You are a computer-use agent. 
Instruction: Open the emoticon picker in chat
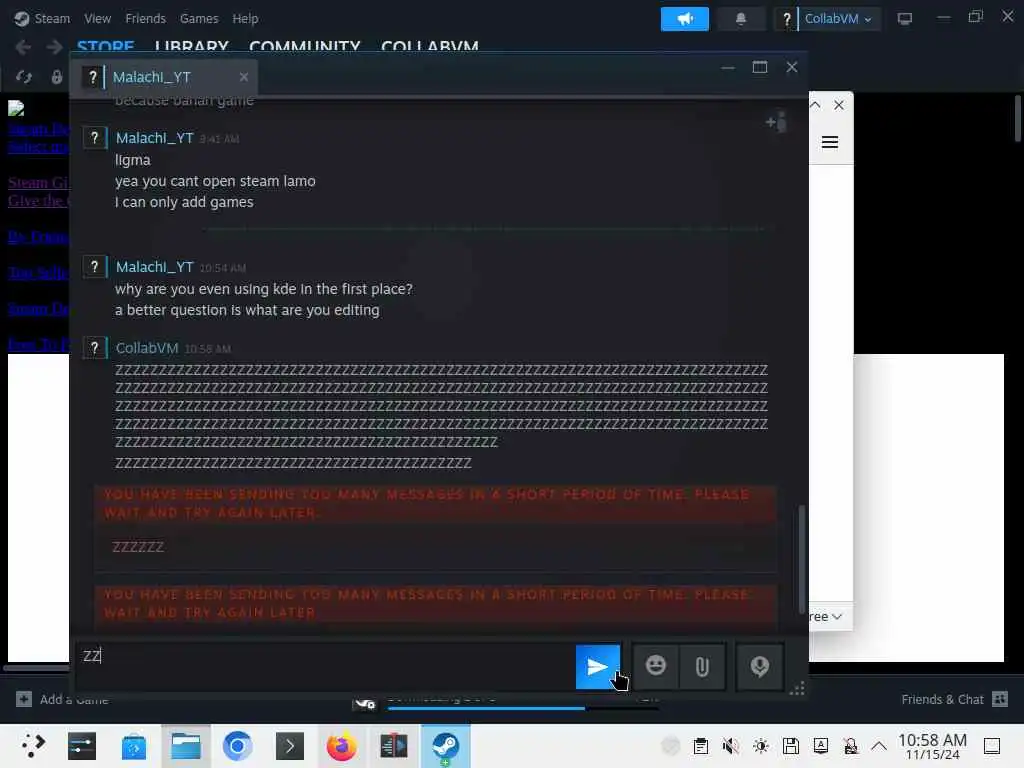pos(656,666)
